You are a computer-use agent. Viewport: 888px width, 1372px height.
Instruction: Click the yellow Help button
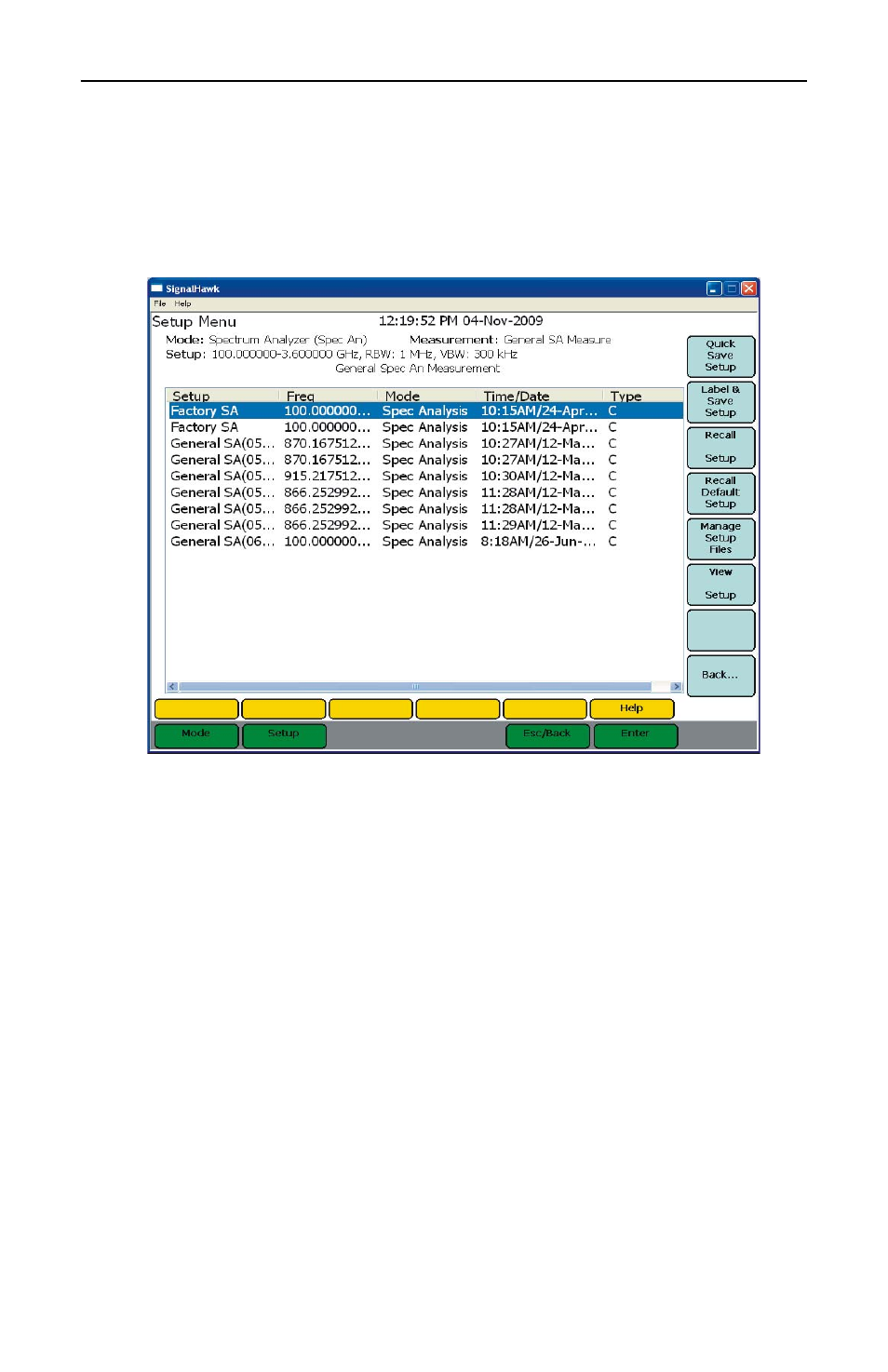click(632, 708)
